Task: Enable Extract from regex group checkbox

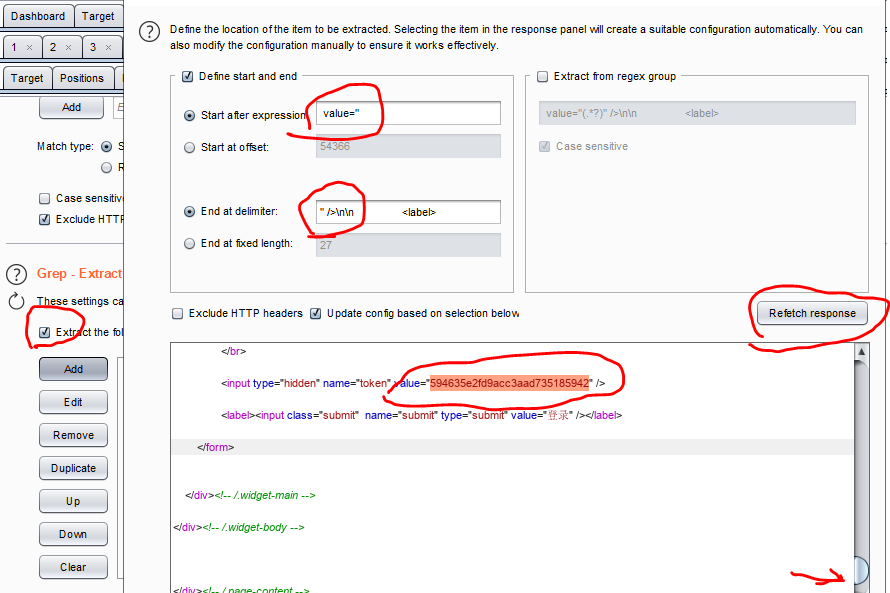Action: click(x=543, y=76)
